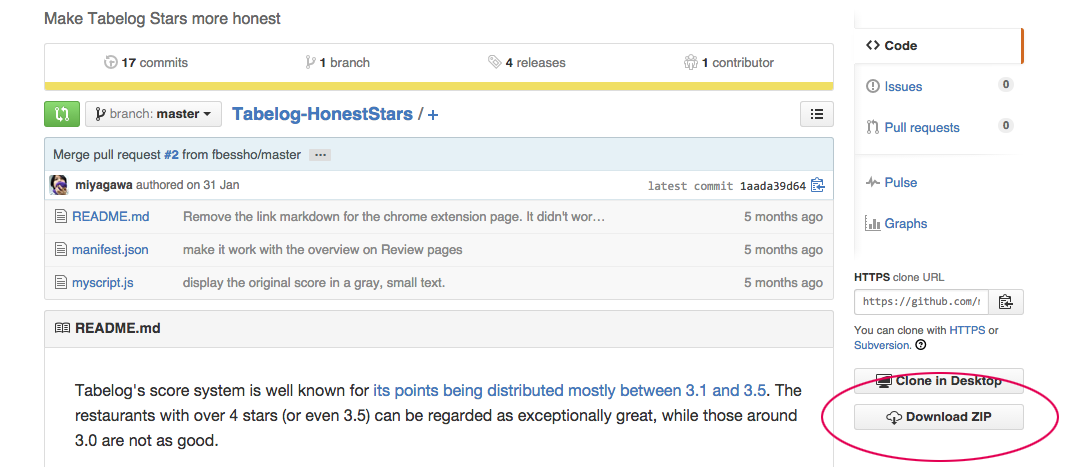Click miyagawa's avatar thumbnail
Screen dimensions: 1069x467
[58, 185]
